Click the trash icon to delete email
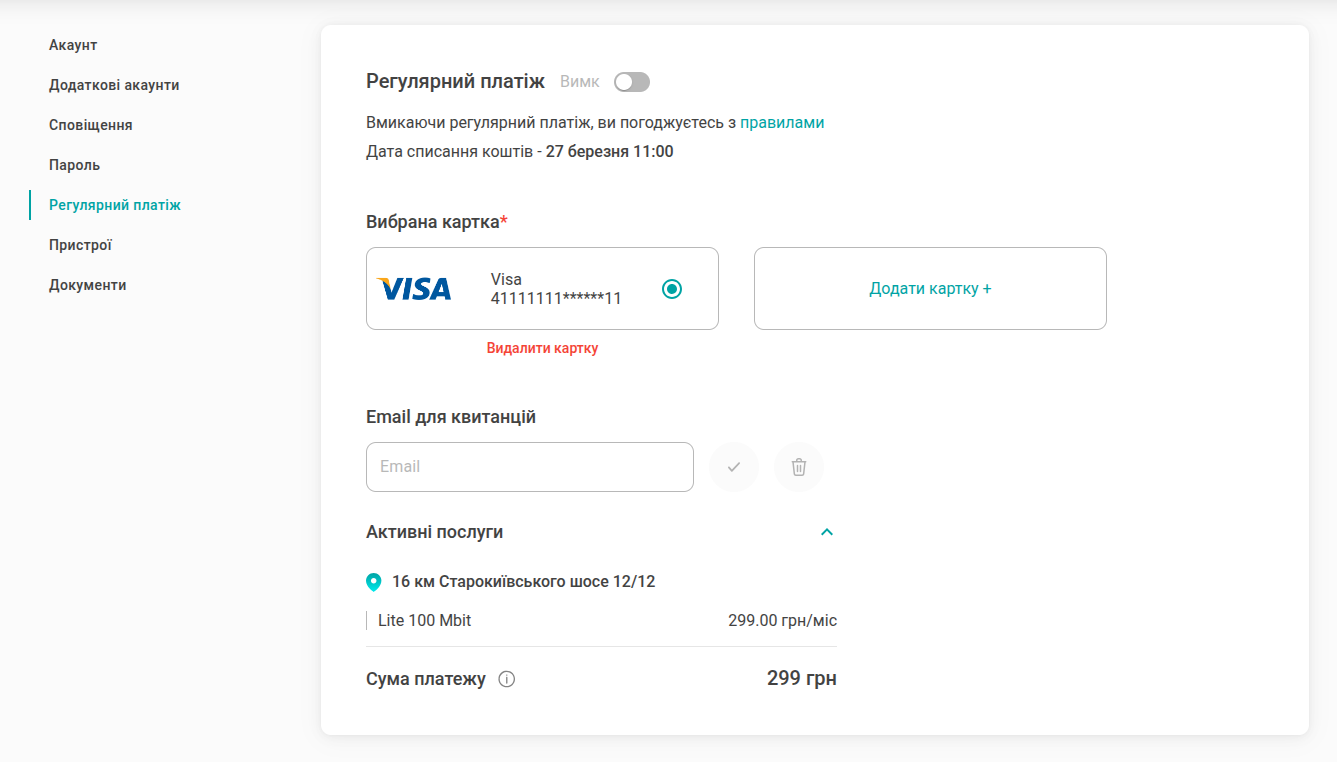 tap(799, 467)
